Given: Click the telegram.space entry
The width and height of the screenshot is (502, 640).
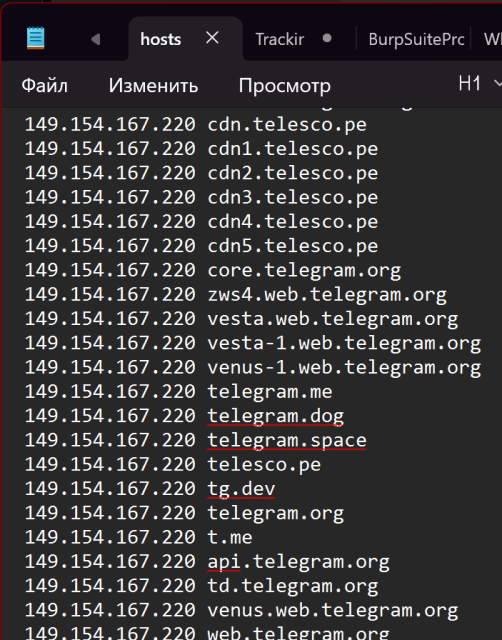Looking at the screenshot, I should pos(287,440).
